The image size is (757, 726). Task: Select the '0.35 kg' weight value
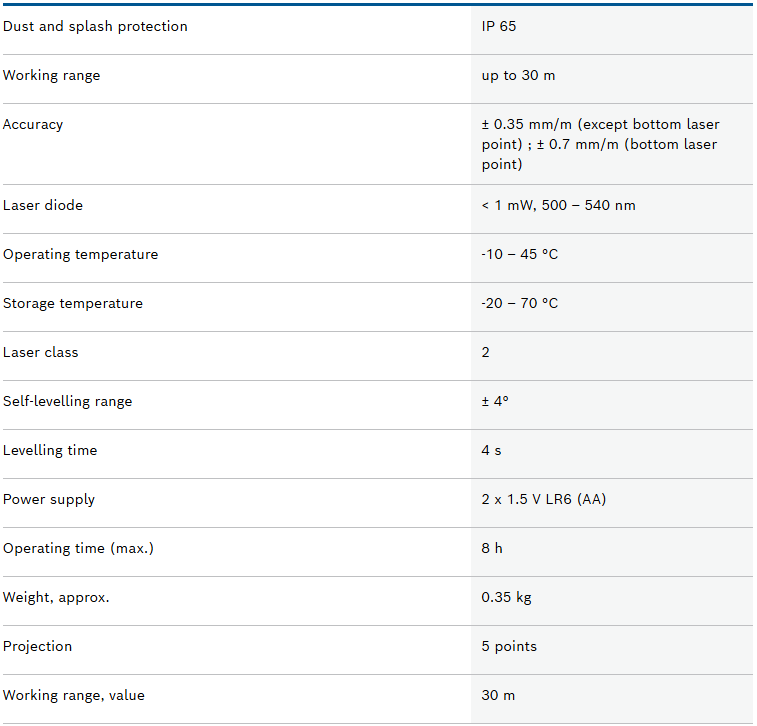(x=506, y=598)
